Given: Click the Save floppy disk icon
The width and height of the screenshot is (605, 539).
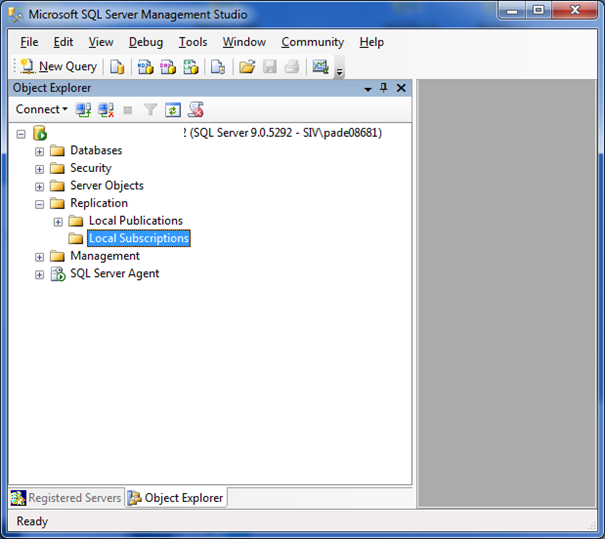Looking at the screenshot, I should tap(270, 67).
